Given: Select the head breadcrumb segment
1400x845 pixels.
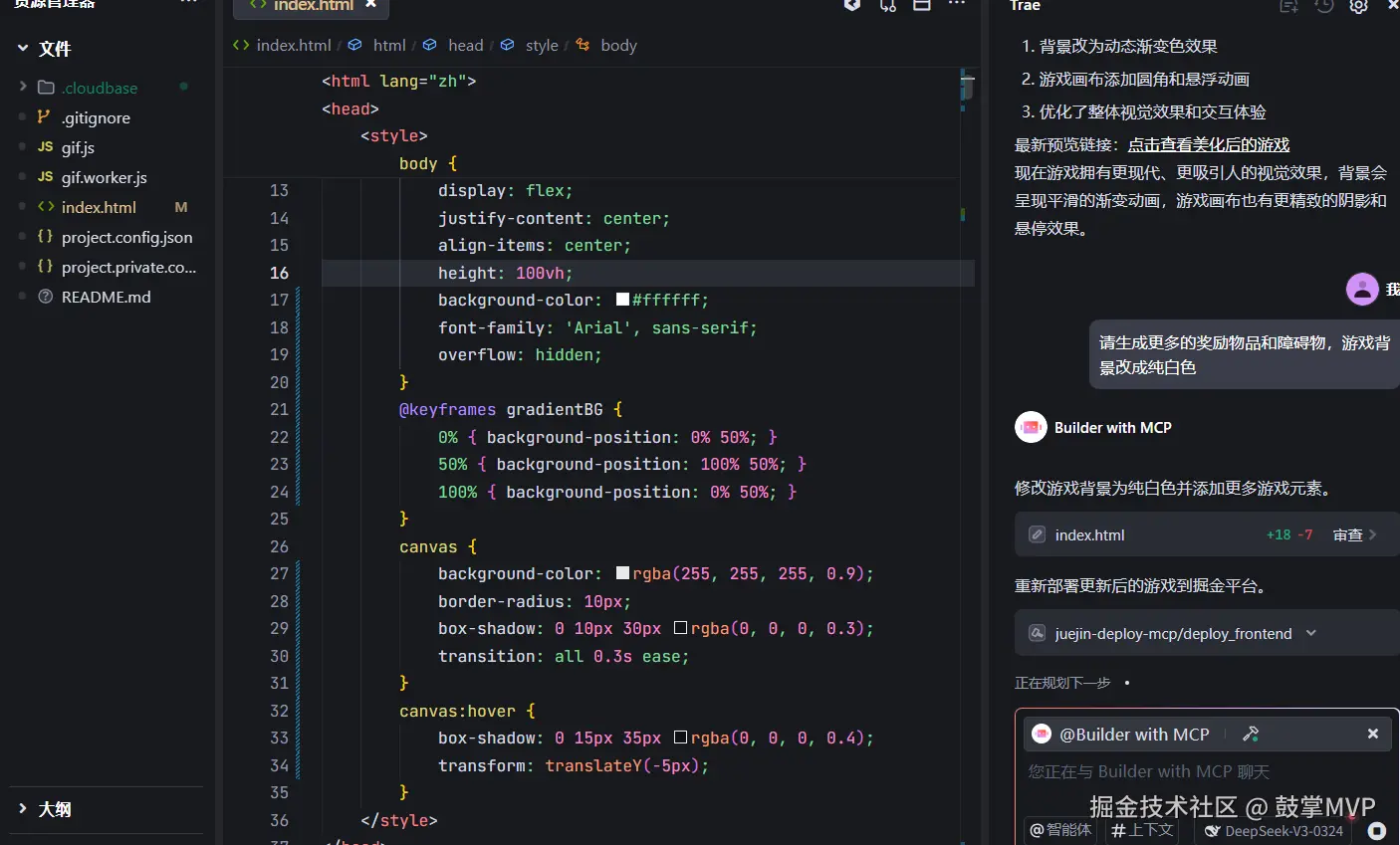Looking at the screenshot, I should tap(465, 45).
